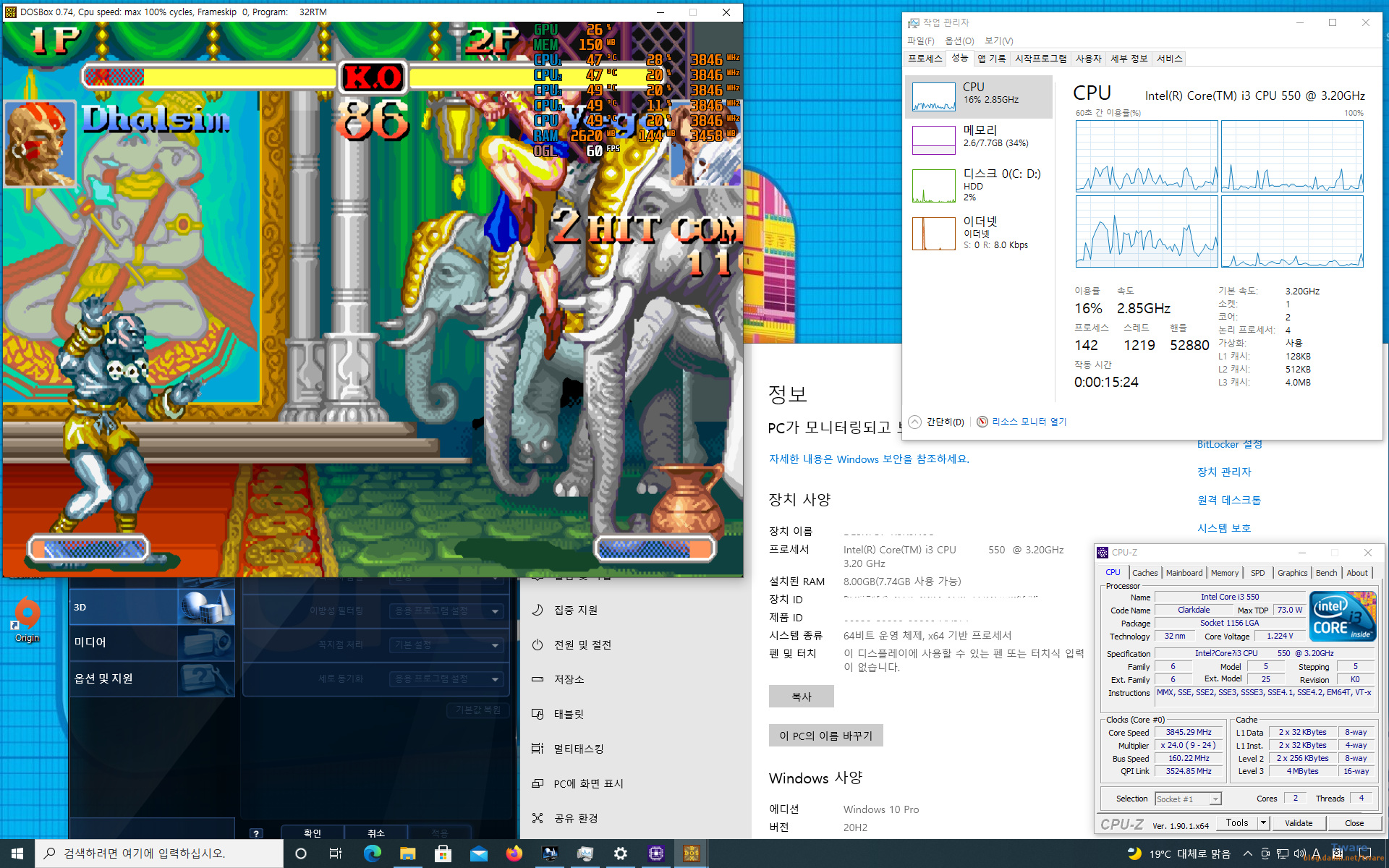
Task: Open 집중 지원 settings entry
Action: [x=575, y=610]
